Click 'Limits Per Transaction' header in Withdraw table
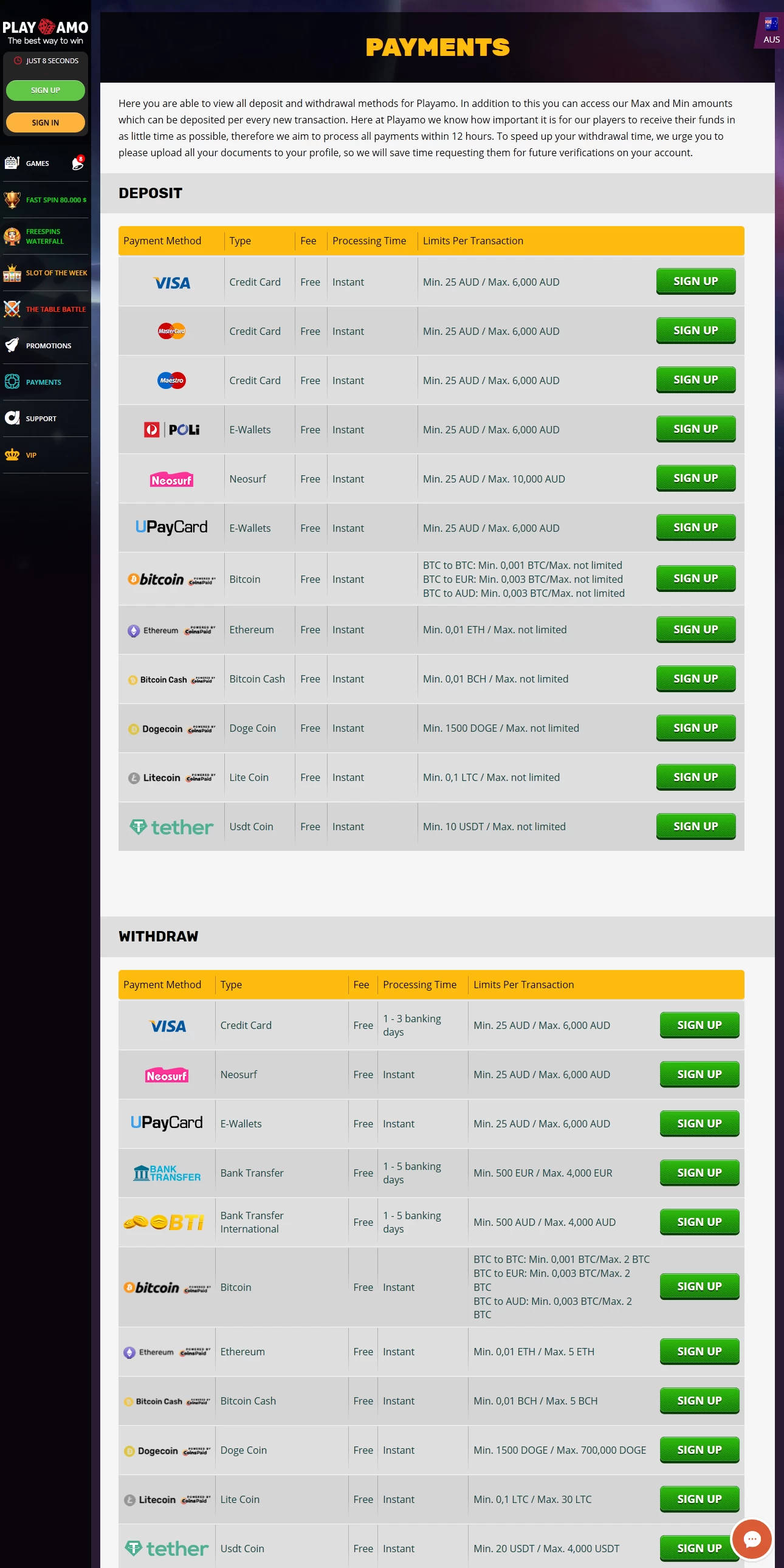The image size is (784, 1568). (x=523, y=985)
